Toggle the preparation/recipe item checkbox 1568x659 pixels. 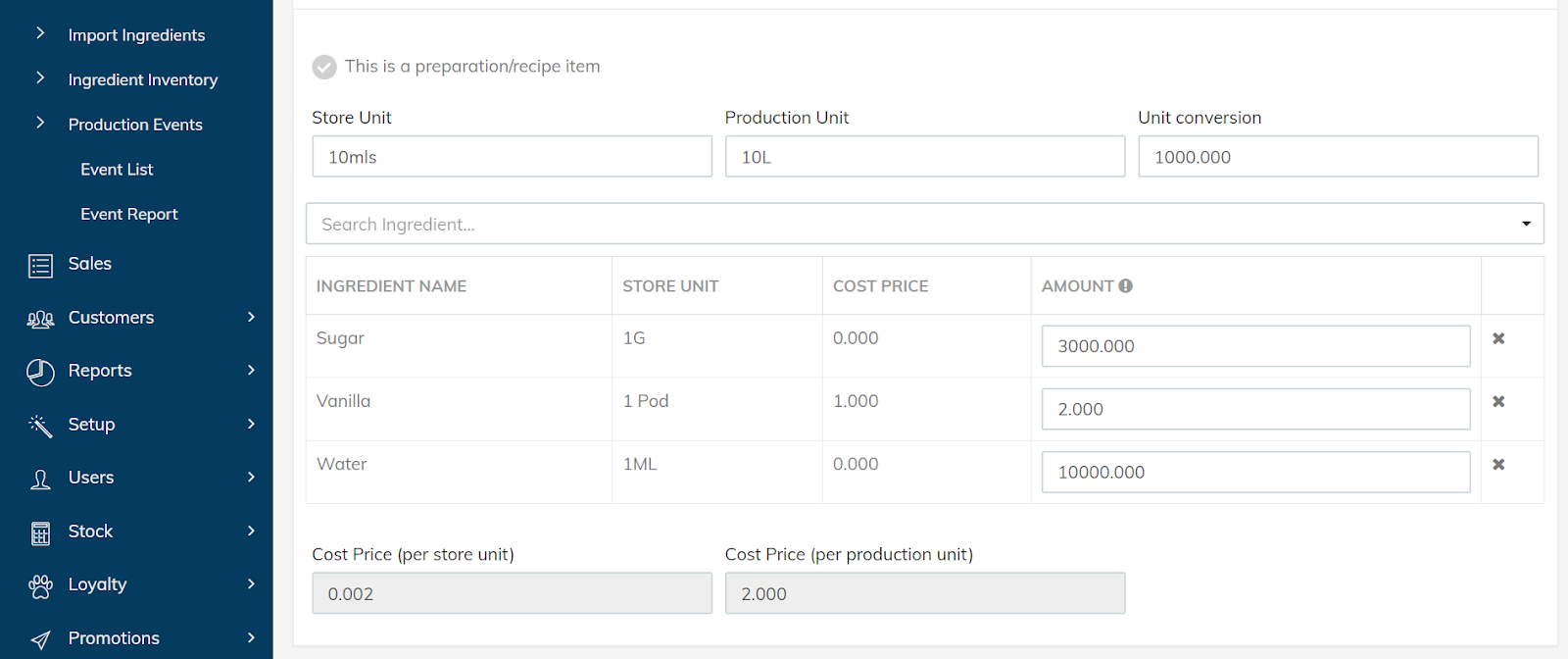[324, 67]
